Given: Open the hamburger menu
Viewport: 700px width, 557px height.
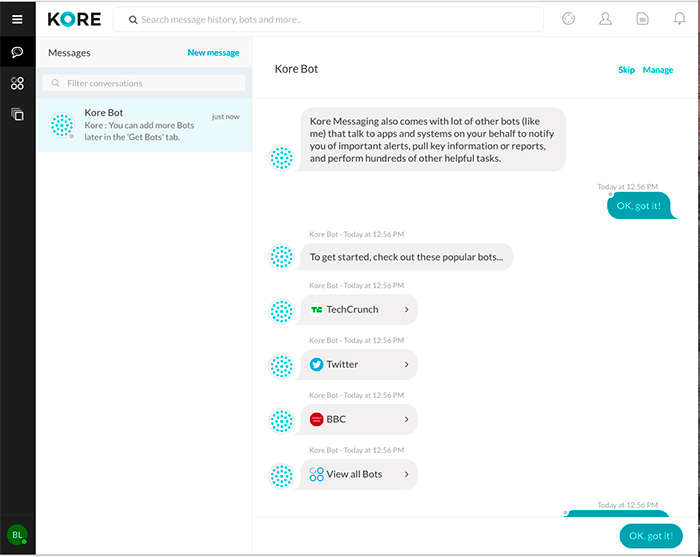Looking at the screenshot, I should coord(17,19).
